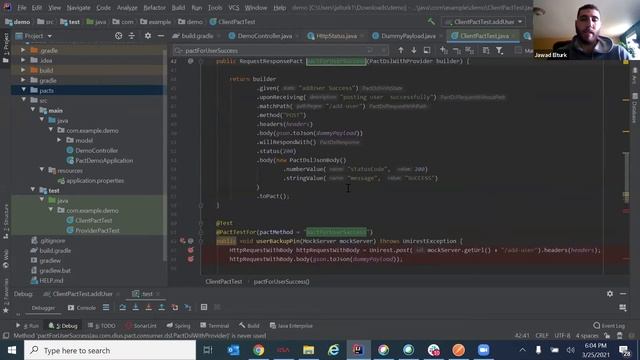This screenshot has width=640, height=360.
Task: Click the collapse all icon in Project panel
Action: (131, 36)
